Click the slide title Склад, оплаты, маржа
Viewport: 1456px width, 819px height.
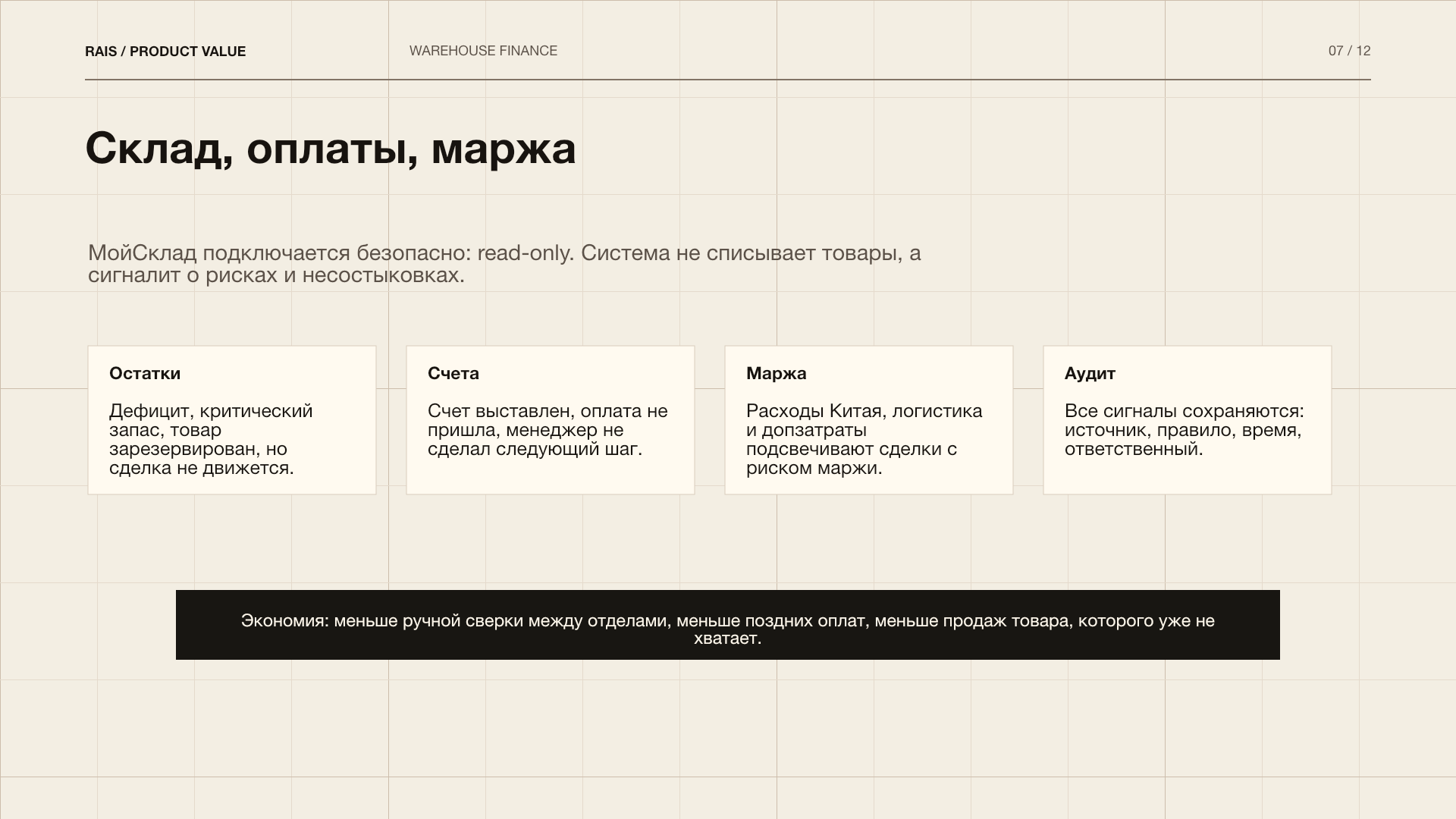pos(330,149)
